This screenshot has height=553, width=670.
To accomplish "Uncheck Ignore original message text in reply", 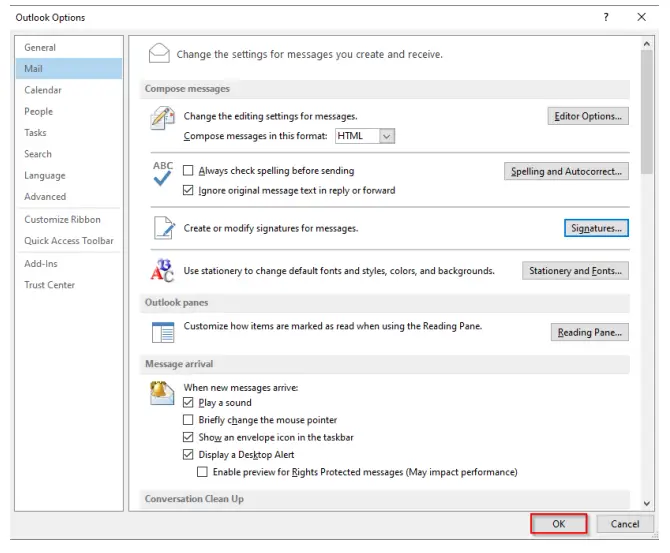I will (x=188, y=190).
